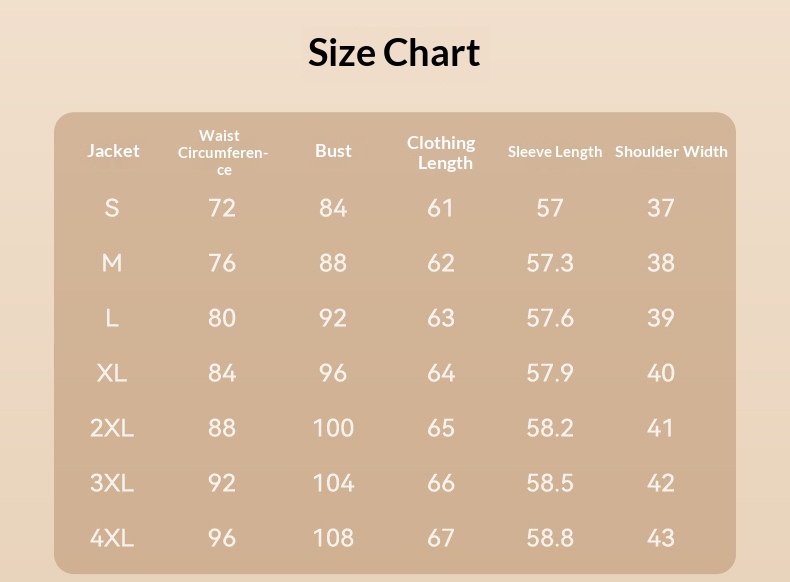Select the Sleeve Length header

(555, 152)
